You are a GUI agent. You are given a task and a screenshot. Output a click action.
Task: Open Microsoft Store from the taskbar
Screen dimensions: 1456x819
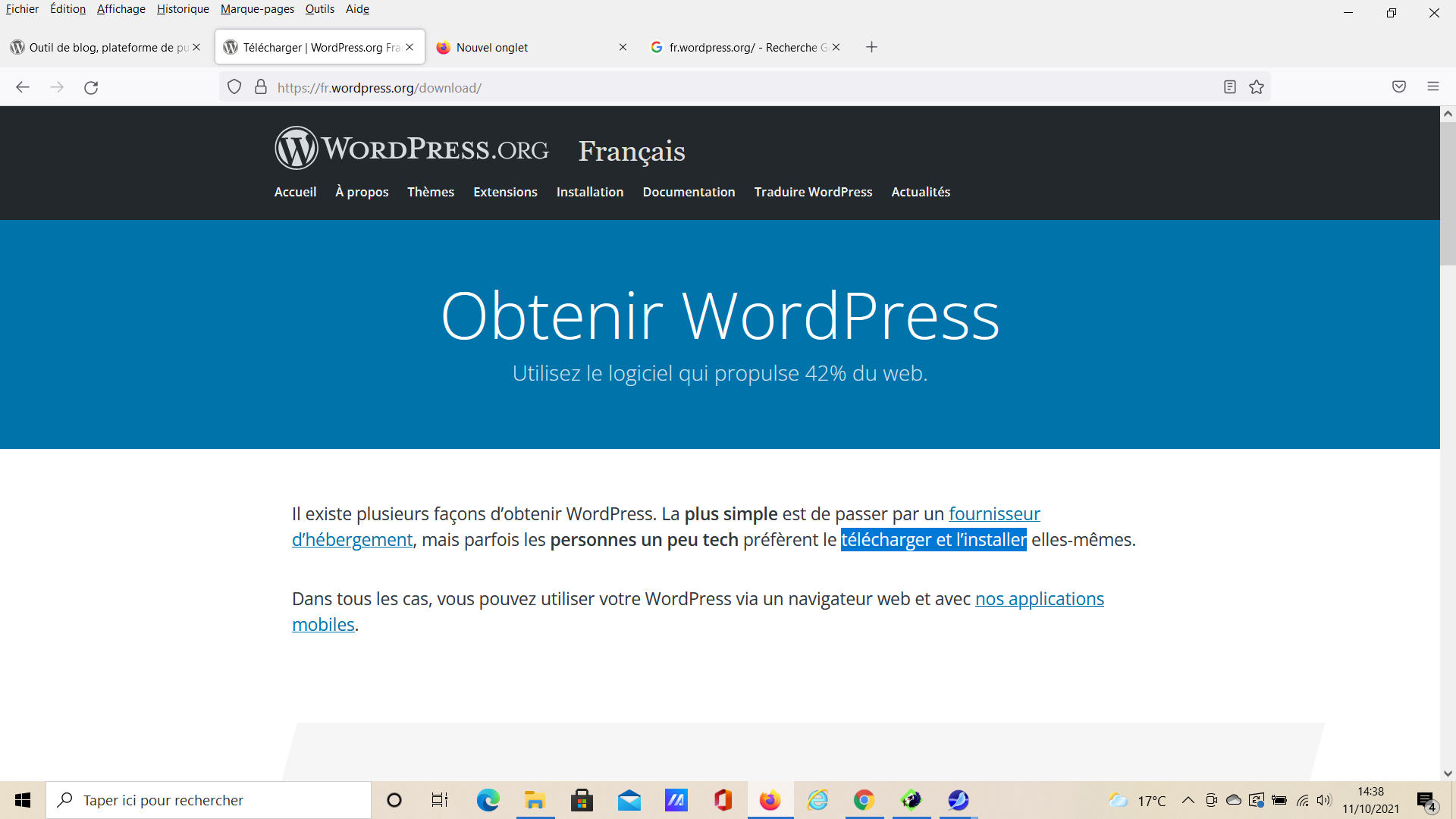[582, 800]
